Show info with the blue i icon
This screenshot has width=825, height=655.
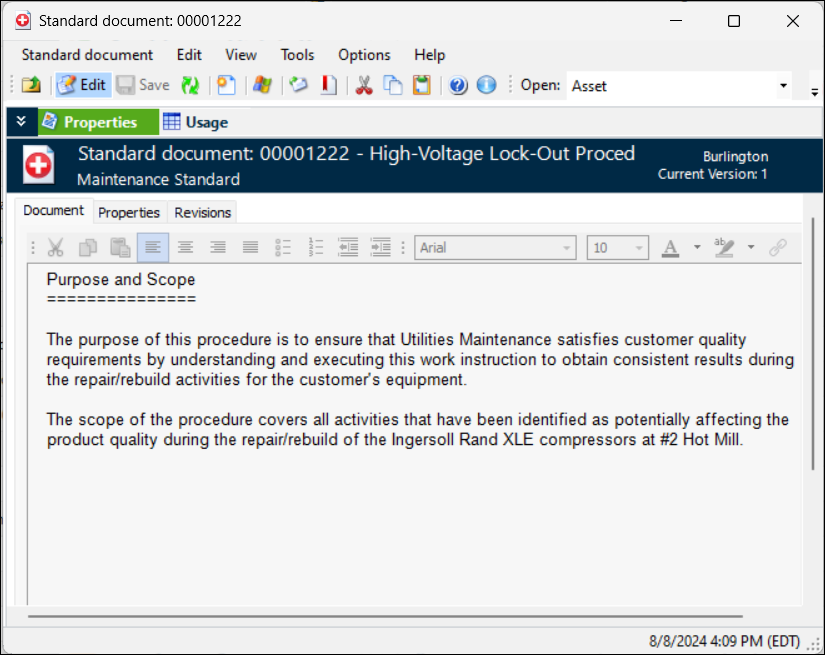486,85
